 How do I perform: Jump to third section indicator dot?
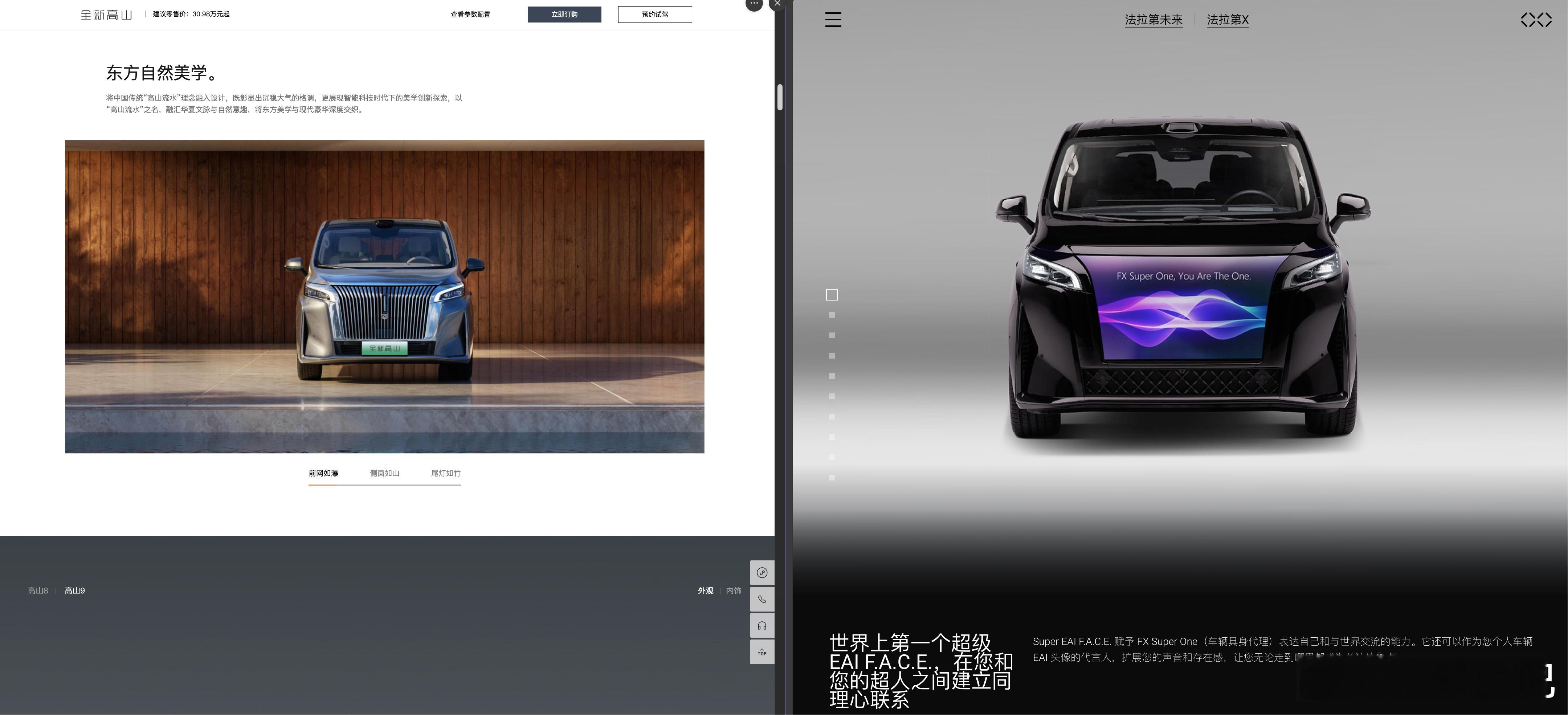pos(832,335)
